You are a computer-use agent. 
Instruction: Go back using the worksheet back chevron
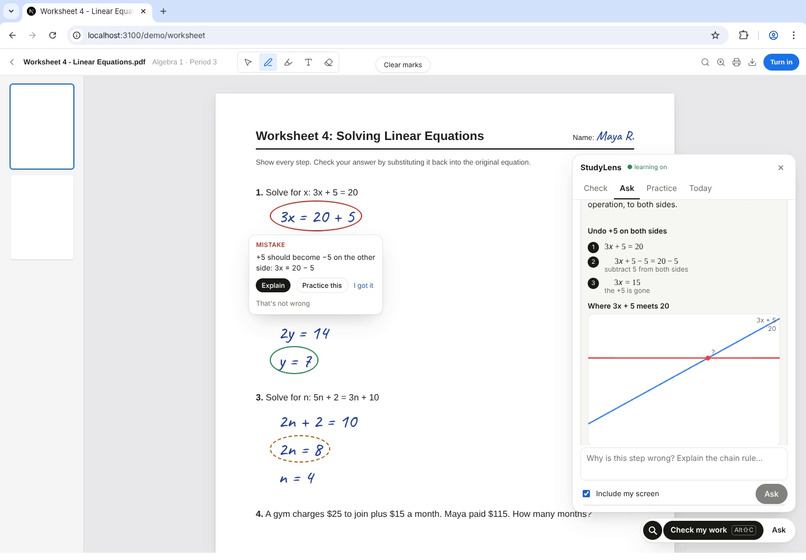pyautogui.click(x=12, y=62)
